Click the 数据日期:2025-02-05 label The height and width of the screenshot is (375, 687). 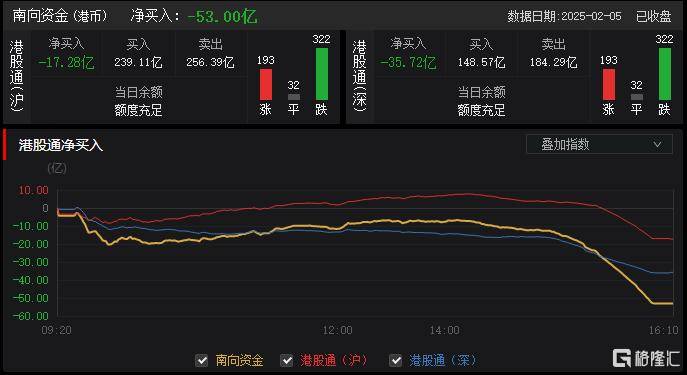564,16
